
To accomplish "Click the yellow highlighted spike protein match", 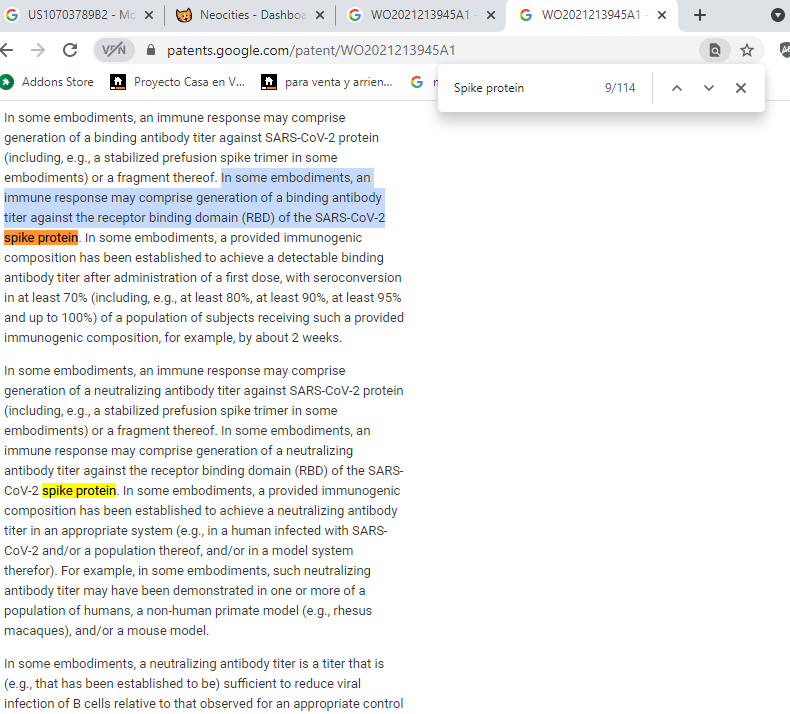I will point(79,491).
